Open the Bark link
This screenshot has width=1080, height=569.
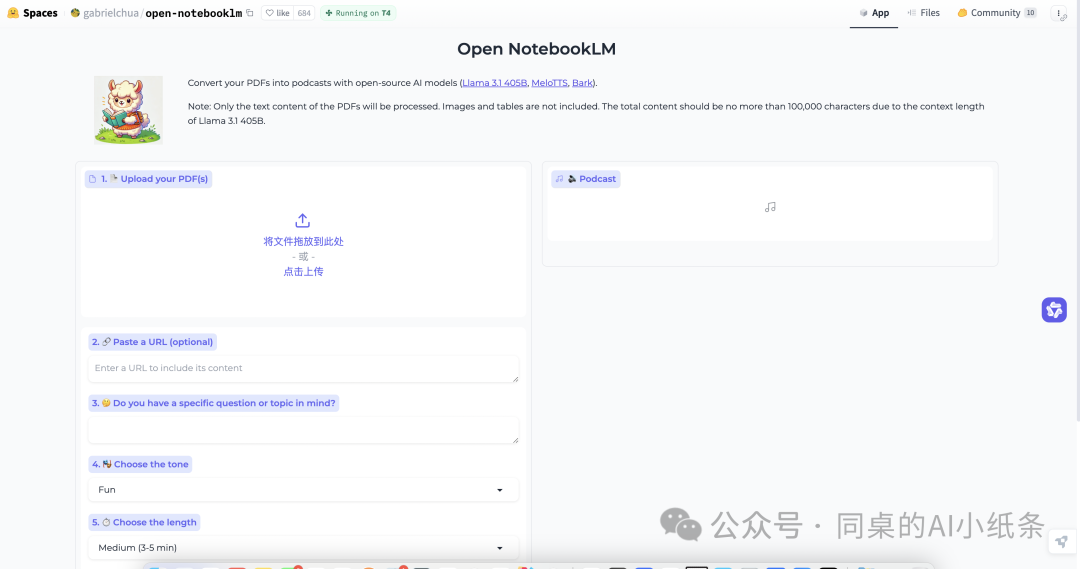(x=582, y=83)
